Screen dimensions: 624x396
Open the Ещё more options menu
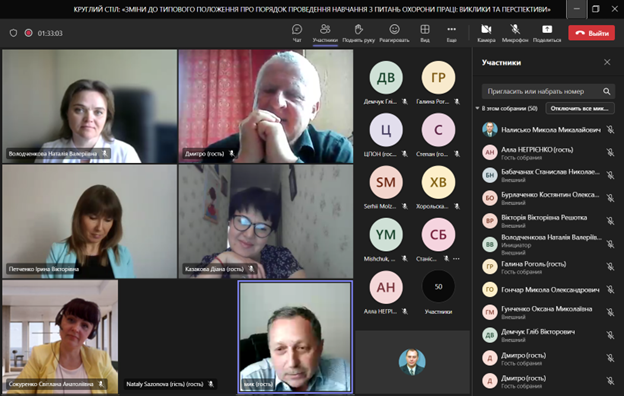point(451,33)
